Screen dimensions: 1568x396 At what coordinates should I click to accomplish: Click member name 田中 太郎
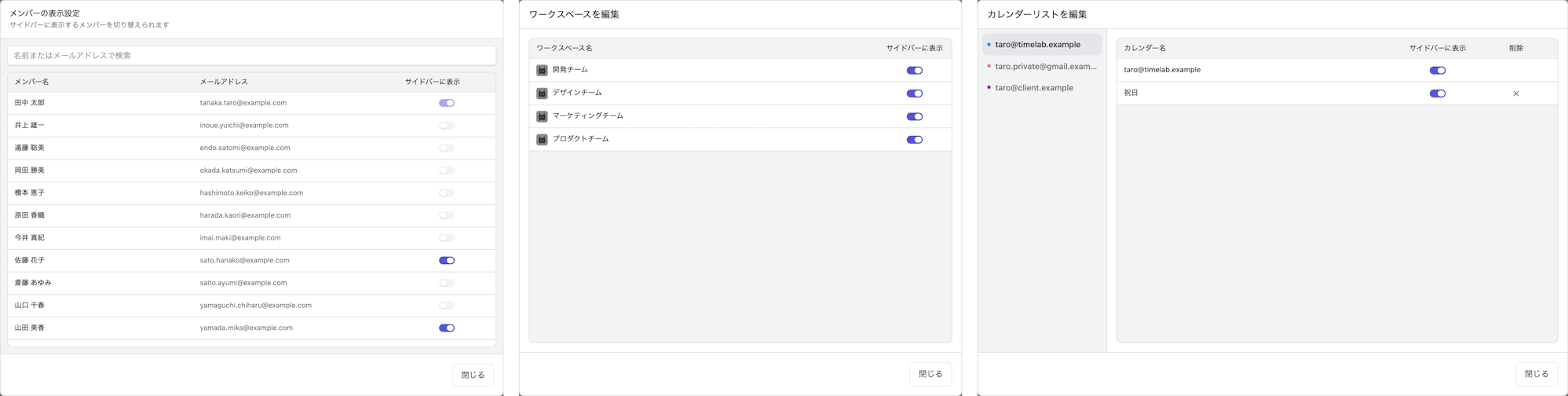[x=29, y=103]
